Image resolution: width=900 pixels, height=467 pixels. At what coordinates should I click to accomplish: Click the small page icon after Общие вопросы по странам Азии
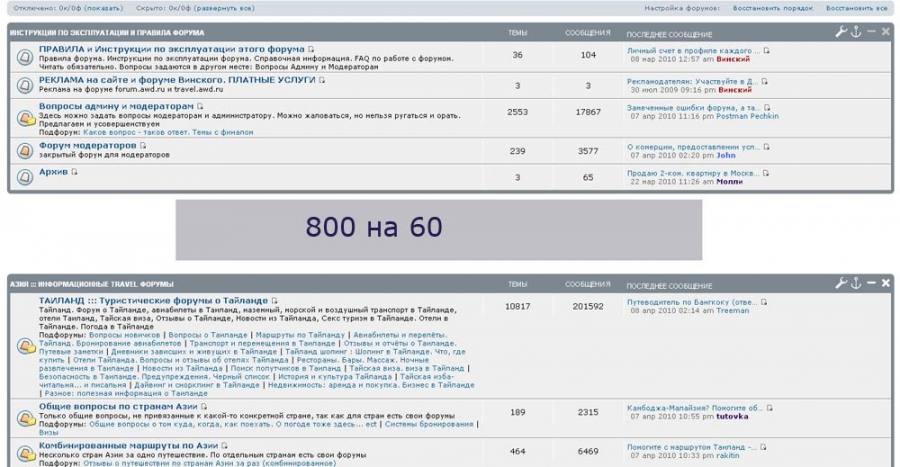pyautogui.click(x=204, y=407)
